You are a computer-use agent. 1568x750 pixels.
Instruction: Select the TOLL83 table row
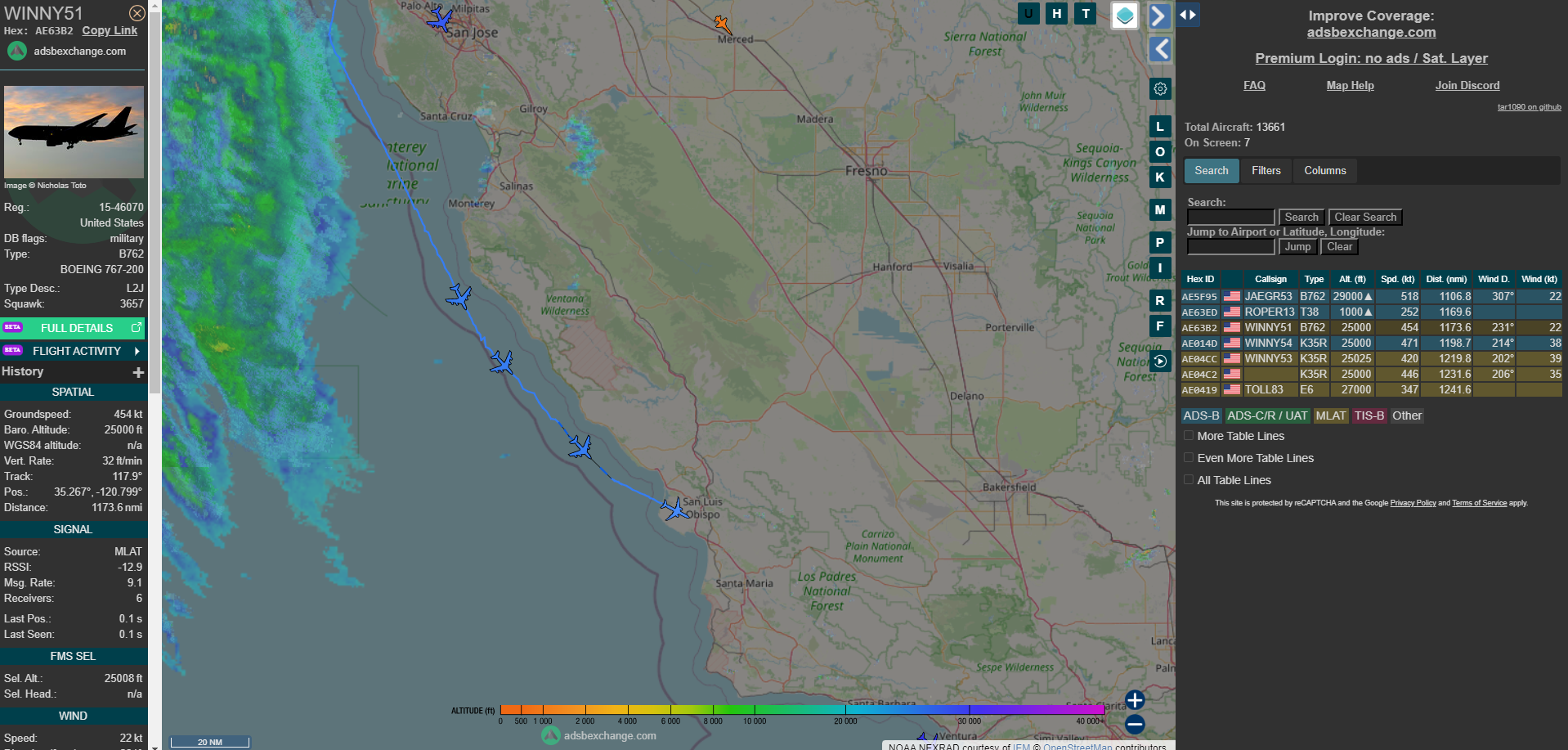tap(1371, 390)
